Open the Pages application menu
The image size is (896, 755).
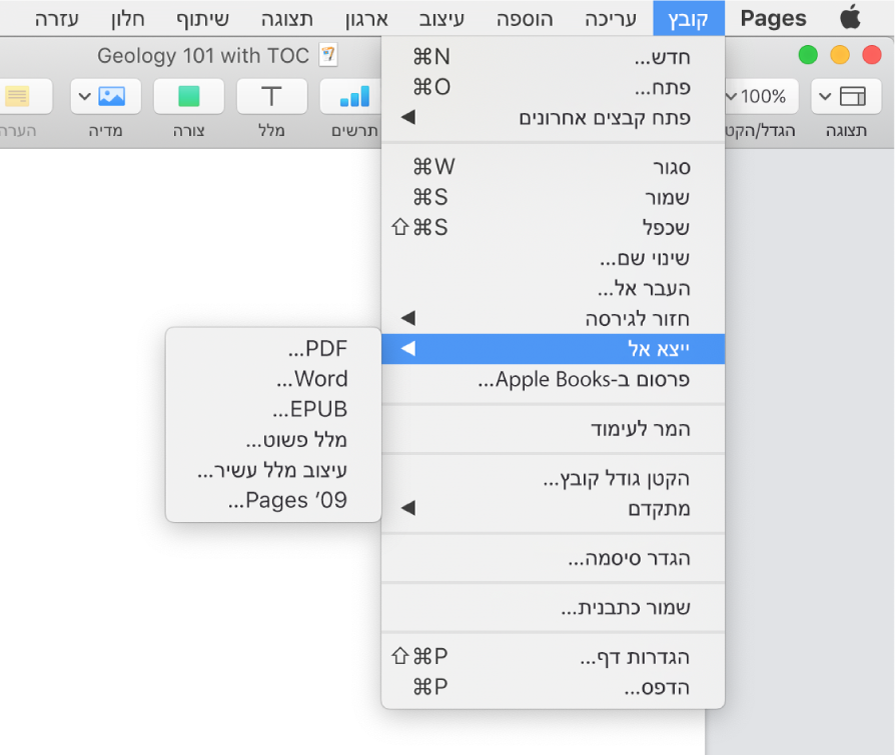[773, 19]
